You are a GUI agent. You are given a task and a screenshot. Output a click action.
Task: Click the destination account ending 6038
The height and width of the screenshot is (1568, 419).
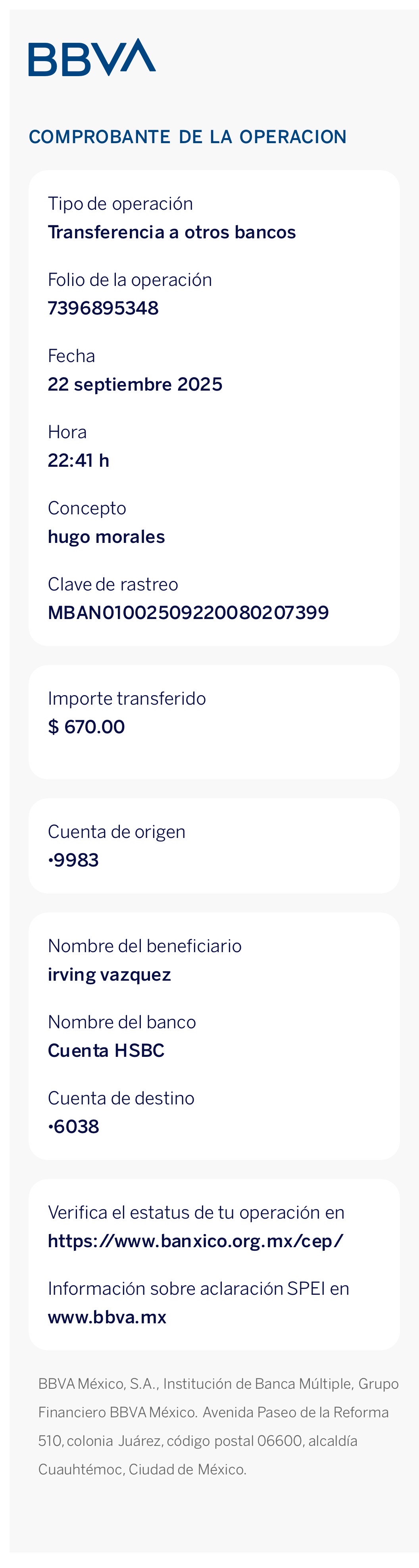(x=74, y=1127)
